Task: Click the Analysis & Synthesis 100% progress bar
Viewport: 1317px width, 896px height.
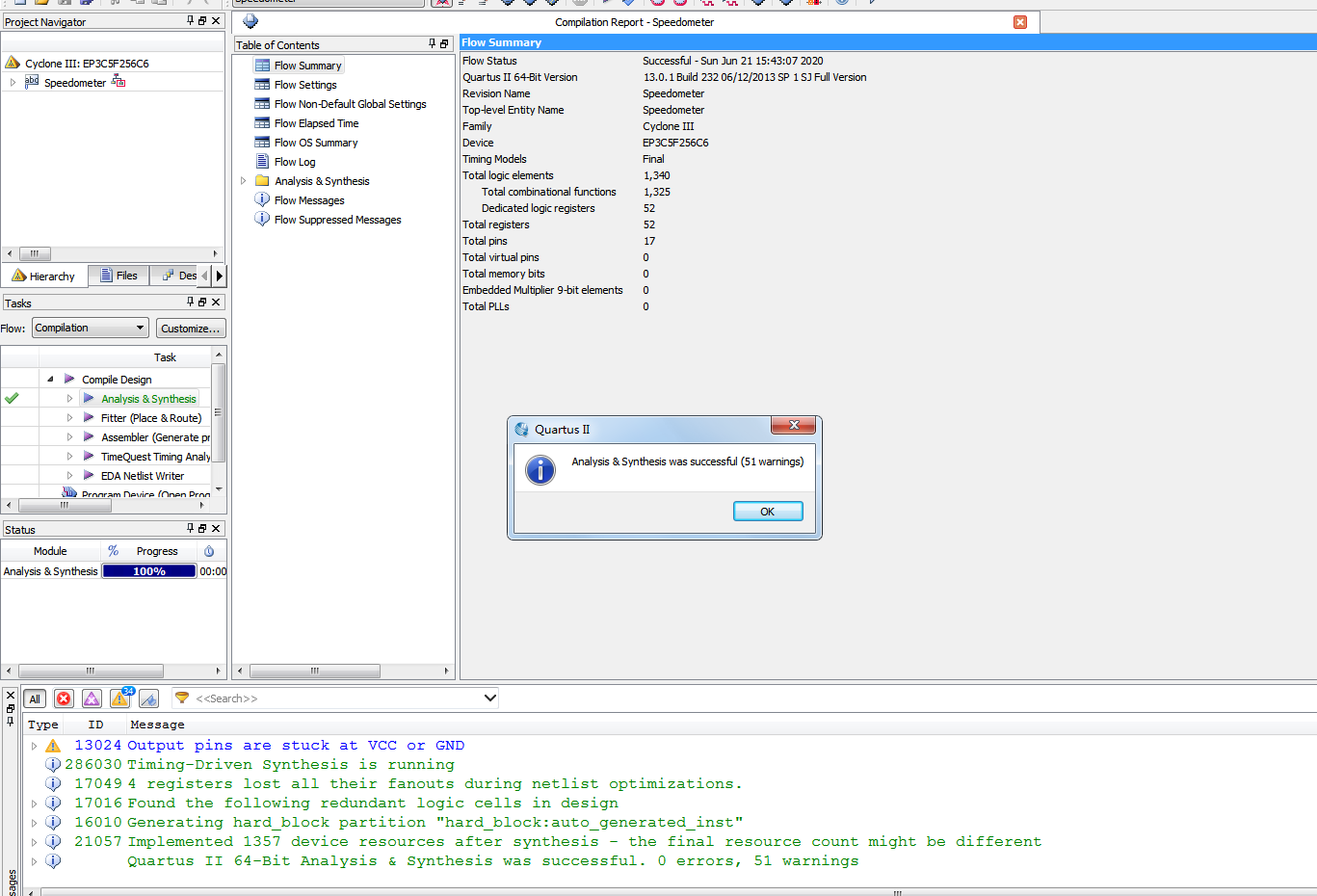Action: click(x=149, y=571)
